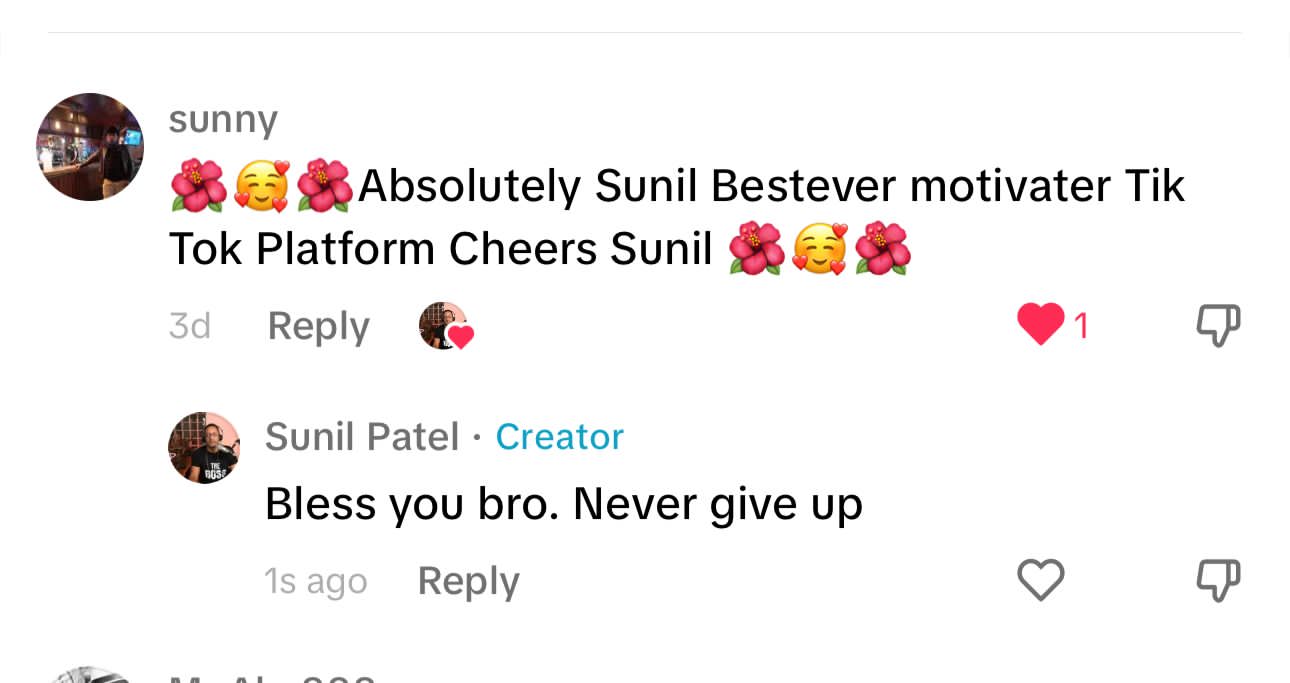Click the "1s ago" timestamp on the reply
The image size is (1290, 683).
coord(316,581)
